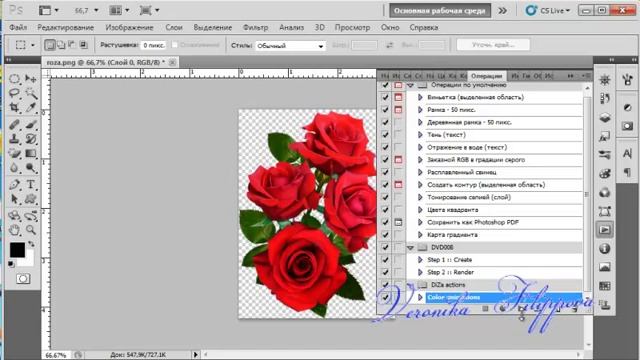Viewport: 640px width, 360px height.
Task: Open the Изображение menu
Action: point(129,27)
